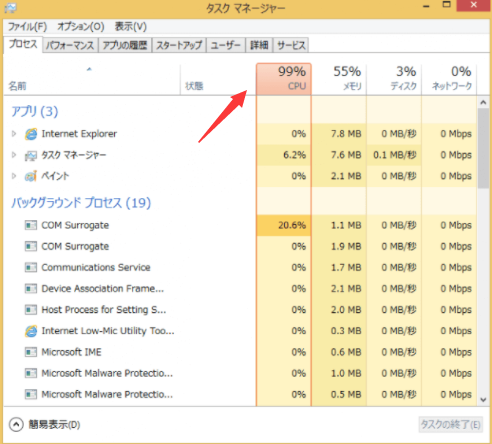Click the 20.6% CPU value cell
Screen dimensions: 492x444
pos(284,225)
